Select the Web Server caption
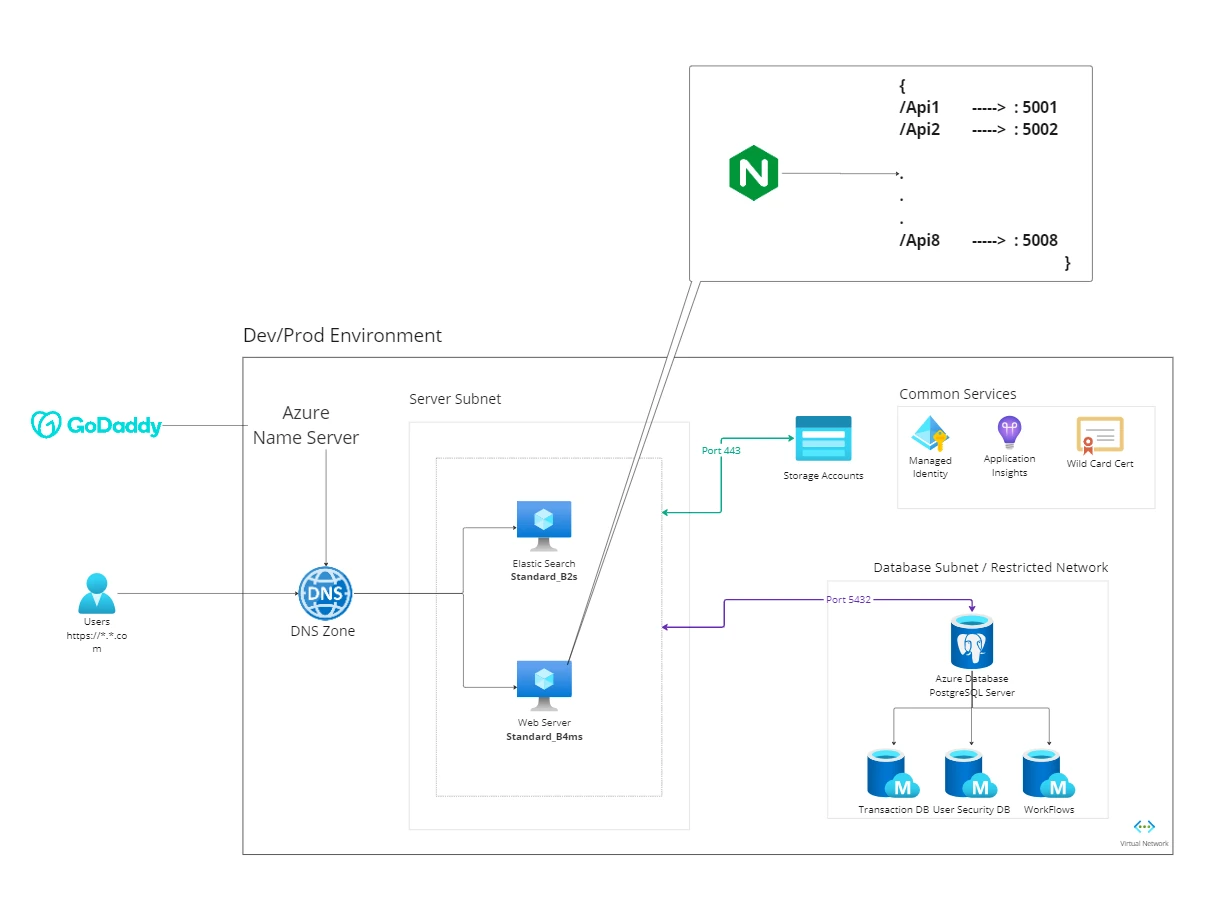The height and width of the screenshot is (904, 1231). pos(544,722)
